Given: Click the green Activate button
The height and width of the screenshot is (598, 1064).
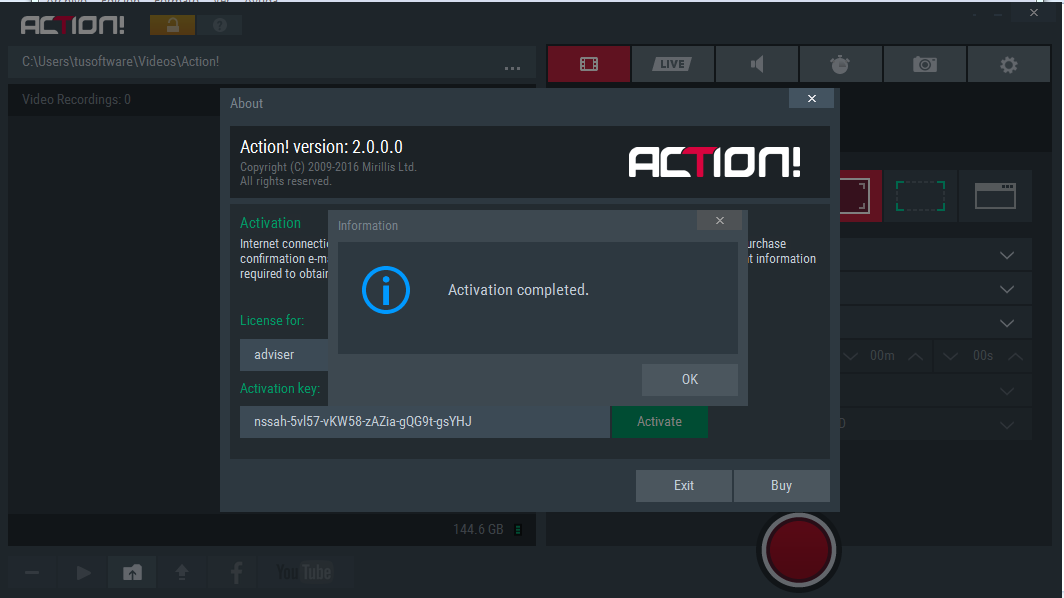Looking at the screenshot, I should 659,422.
